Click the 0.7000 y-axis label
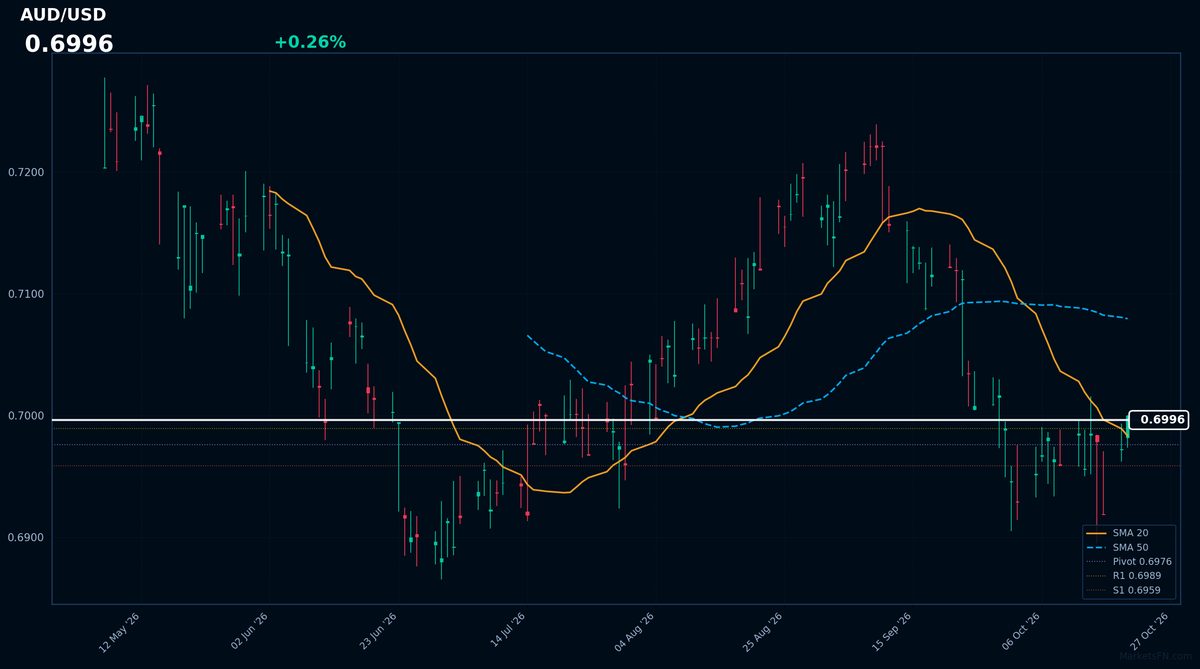Viewport: 1200px width, 669px height. [26, 416]
